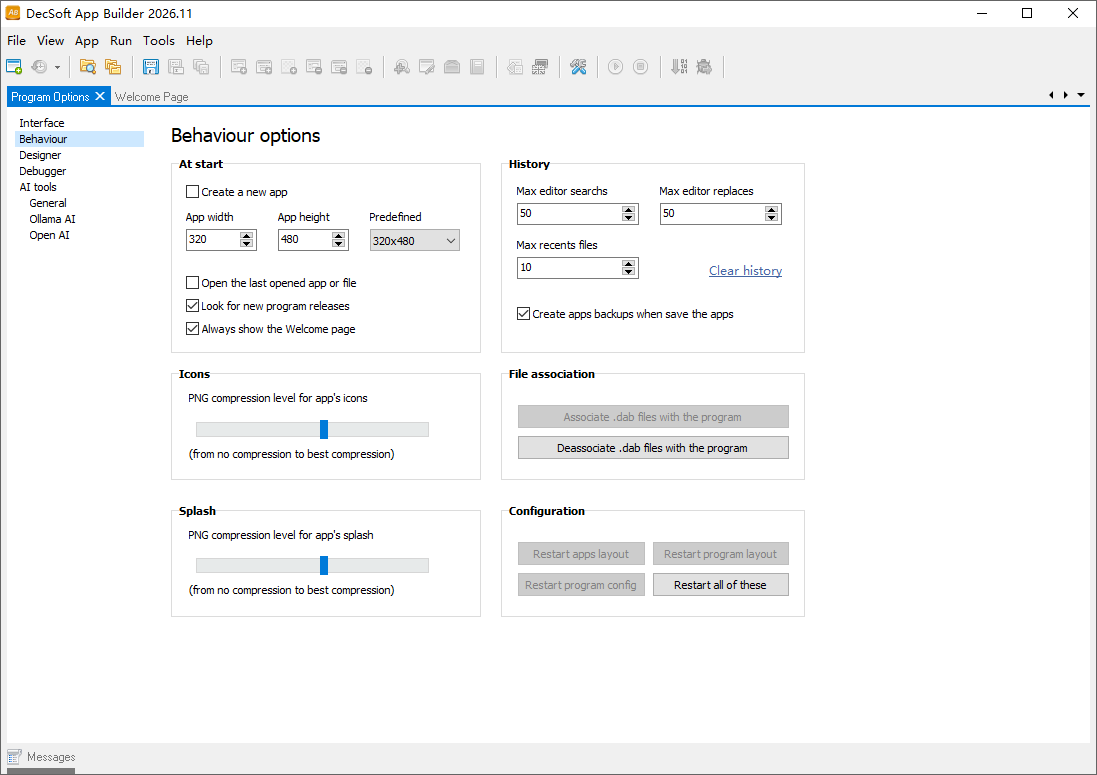Open the View menu
The width and height of the screenshot is (1097, 775).
point(50,41)
